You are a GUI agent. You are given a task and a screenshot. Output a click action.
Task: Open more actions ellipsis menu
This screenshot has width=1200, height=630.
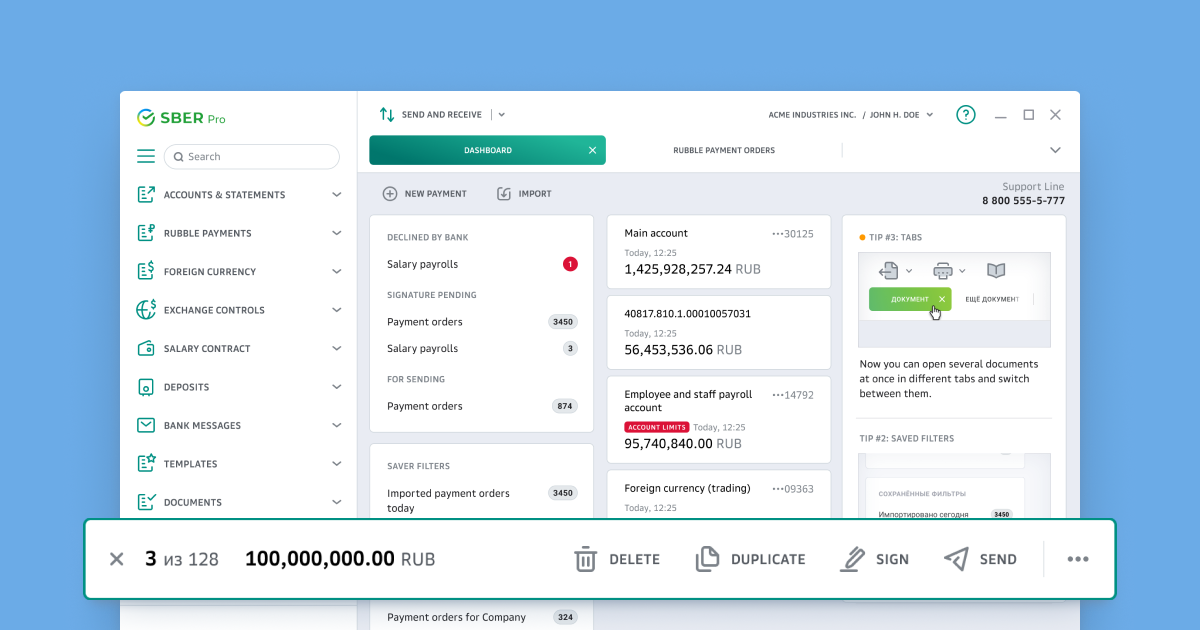tap(1077, 559)
